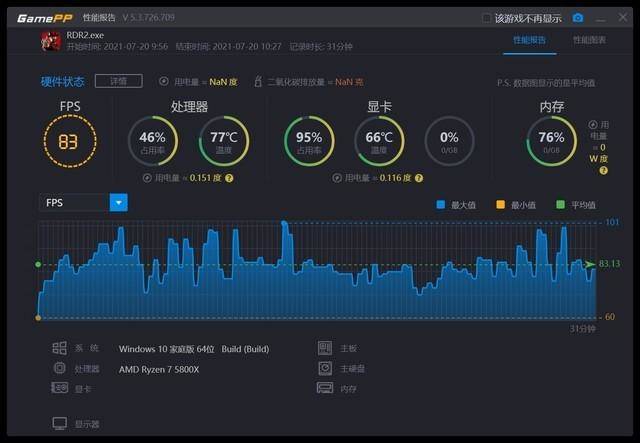640x443 pixels.
Task: Click the 'AMD Ryzen 7 5800X' text
Action: 159,370
